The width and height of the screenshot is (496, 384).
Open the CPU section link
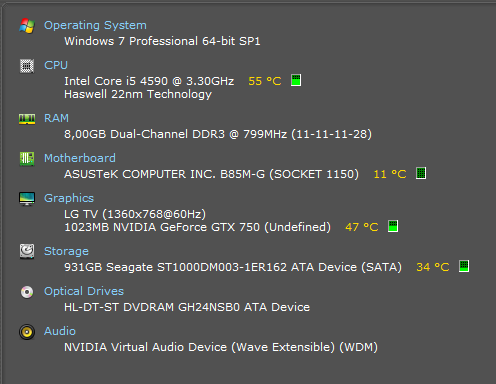click(56, 65)
